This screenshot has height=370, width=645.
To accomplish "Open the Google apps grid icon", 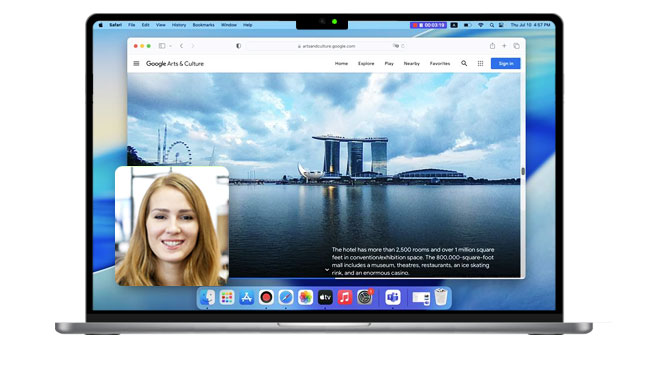I will coord(480,63).
